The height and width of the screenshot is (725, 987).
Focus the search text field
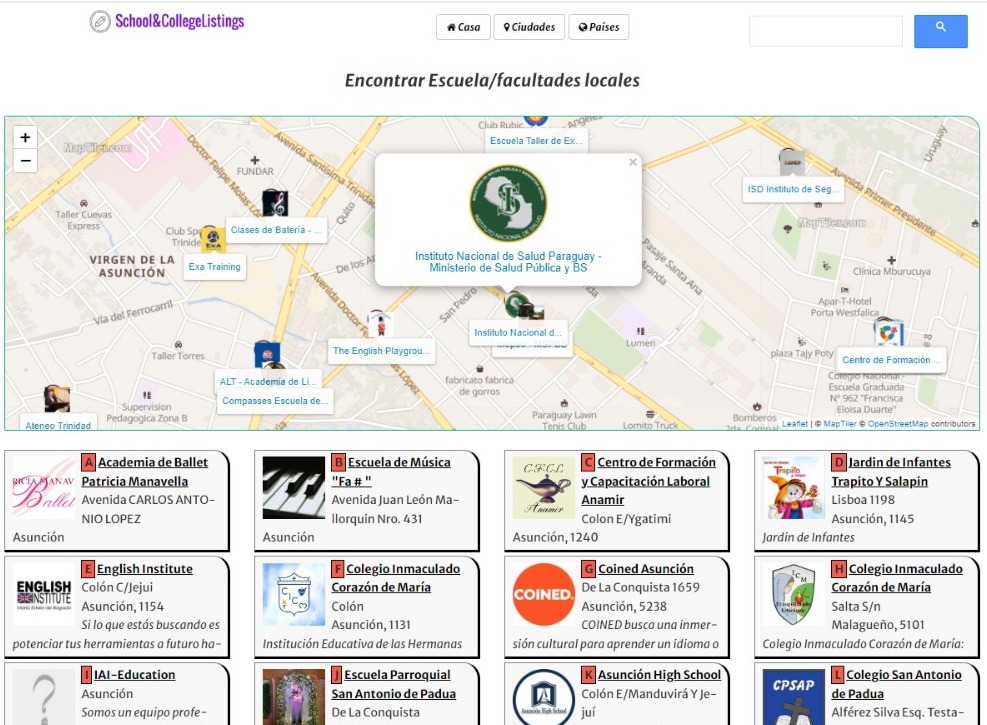826,31
